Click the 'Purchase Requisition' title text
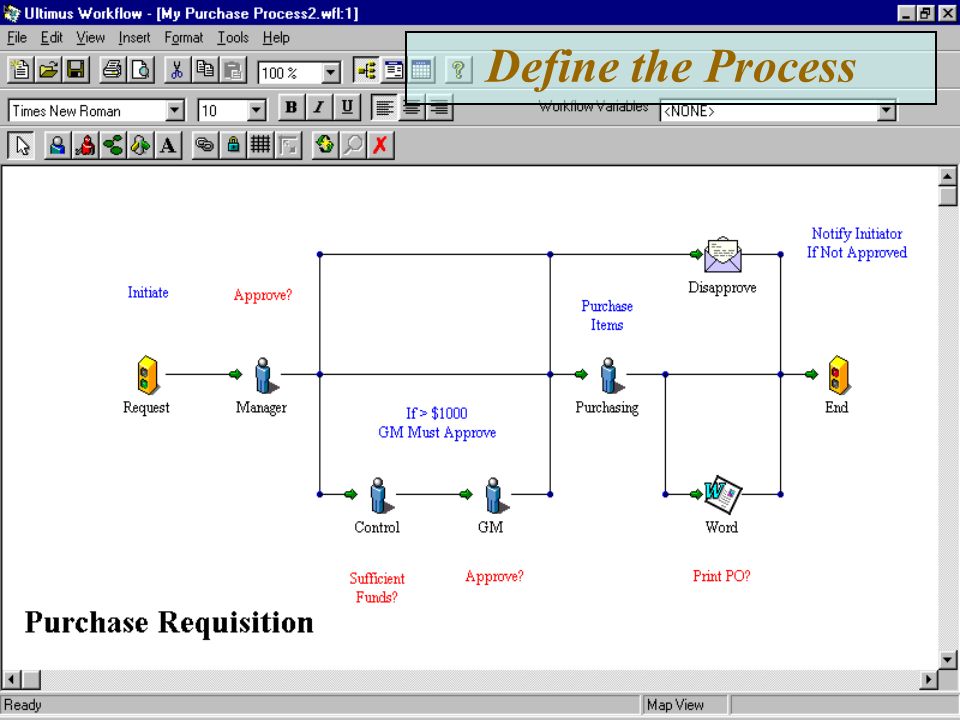This screenshot has width=960, height=720. (x=169, y=623)
